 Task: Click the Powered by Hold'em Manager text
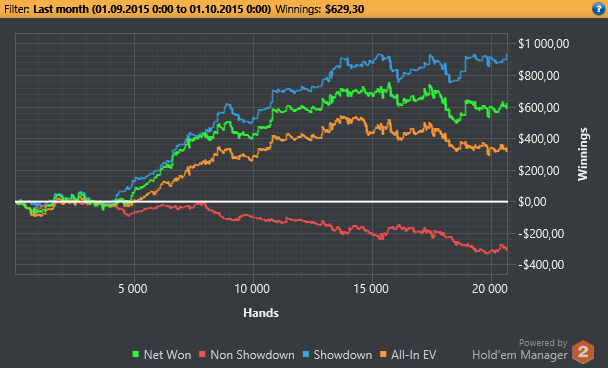520,350
